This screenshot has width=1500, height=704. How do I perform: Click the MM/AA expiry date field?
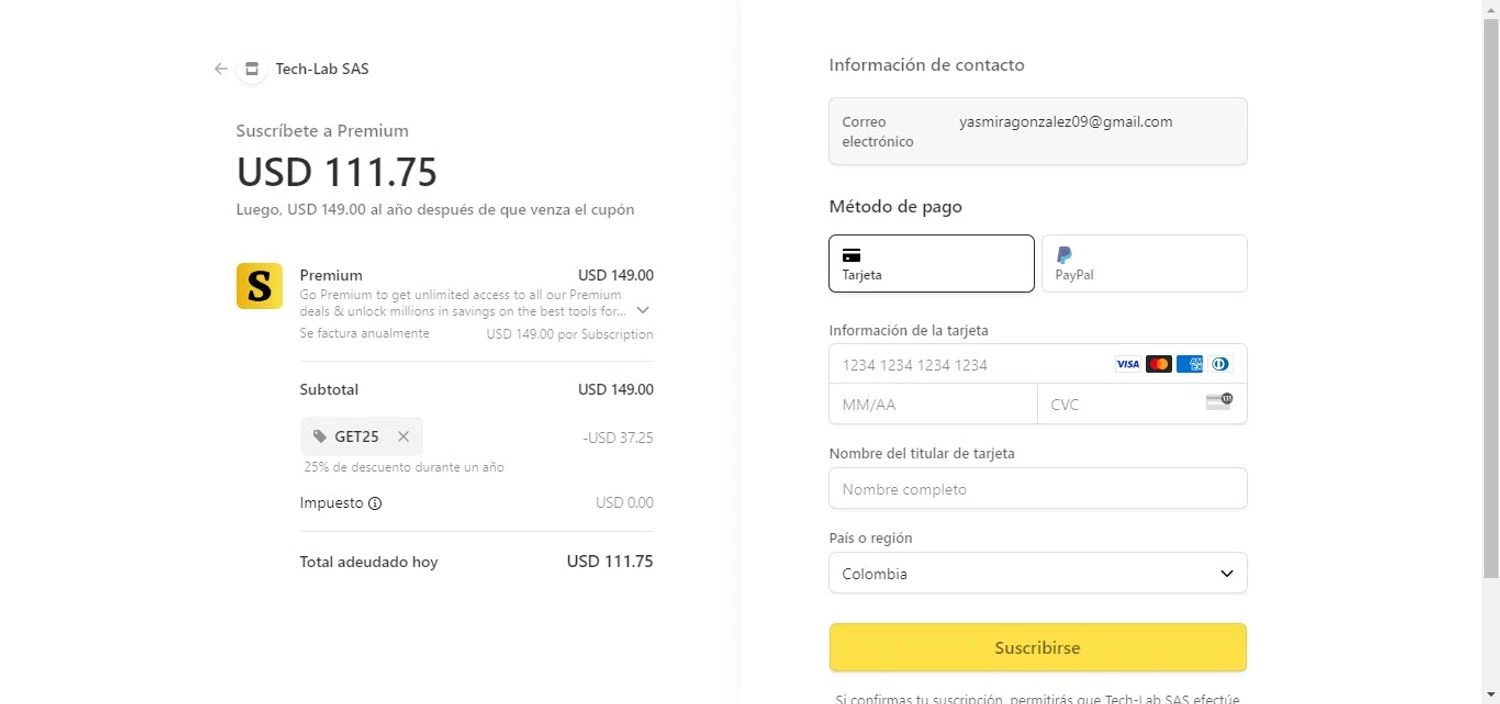coord(932,404)
